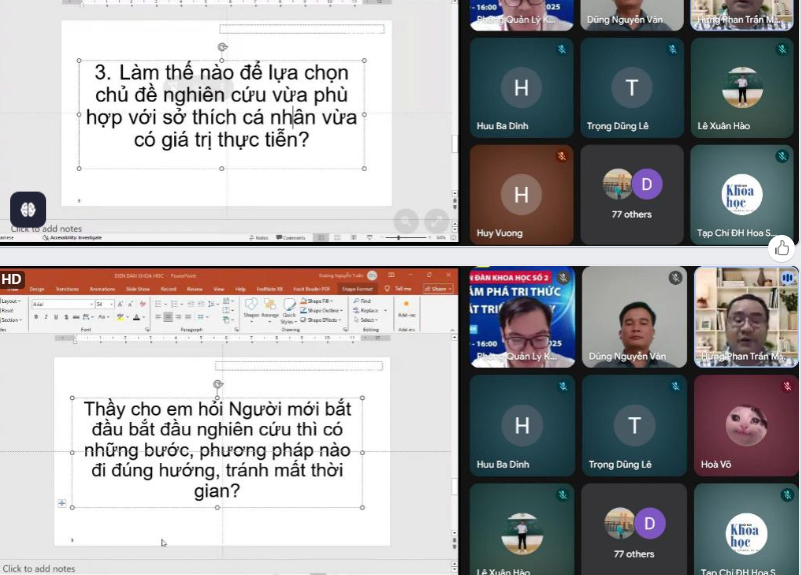Click the brain icon floating button

pos(27,209)
